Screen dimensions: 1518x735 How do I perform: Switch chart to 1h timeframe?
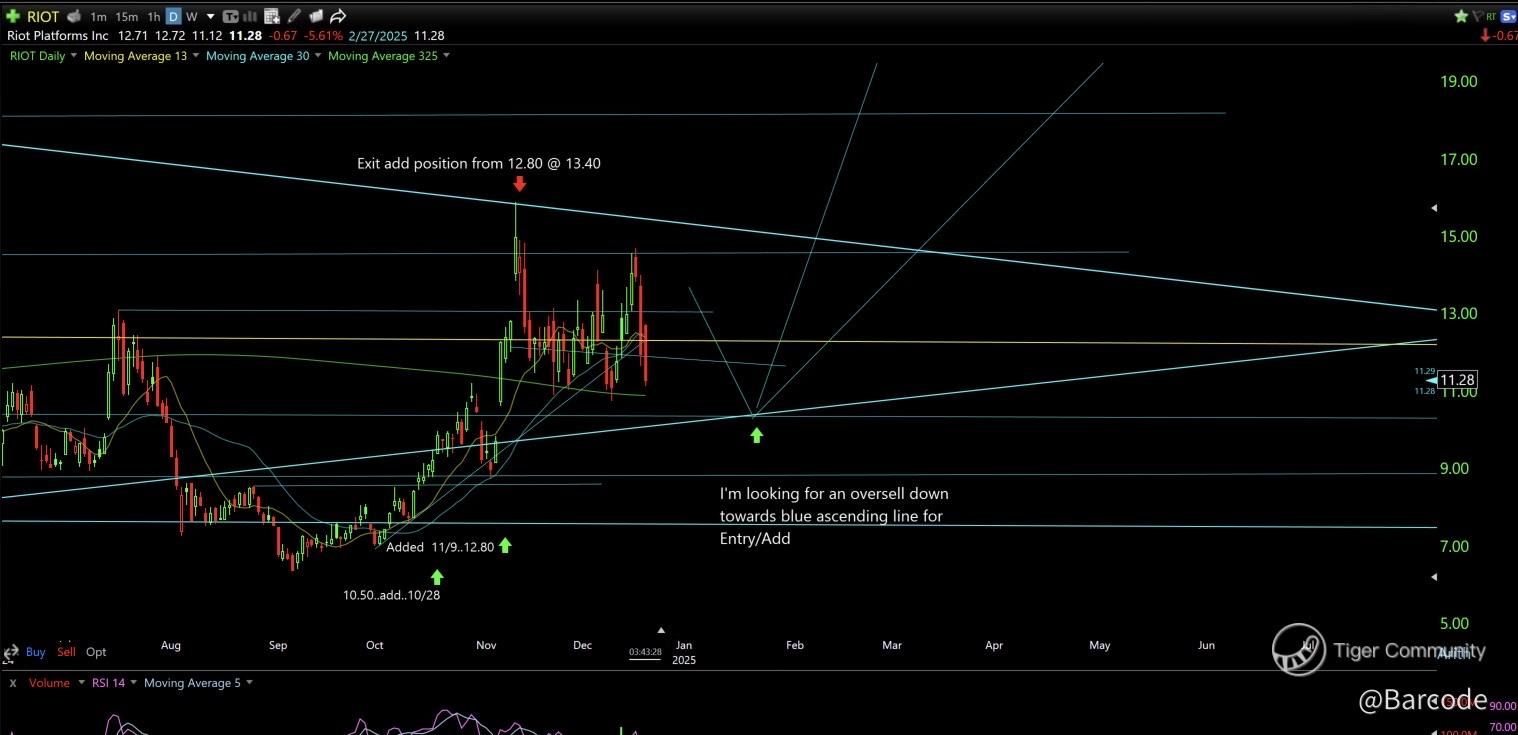point(153,17)
